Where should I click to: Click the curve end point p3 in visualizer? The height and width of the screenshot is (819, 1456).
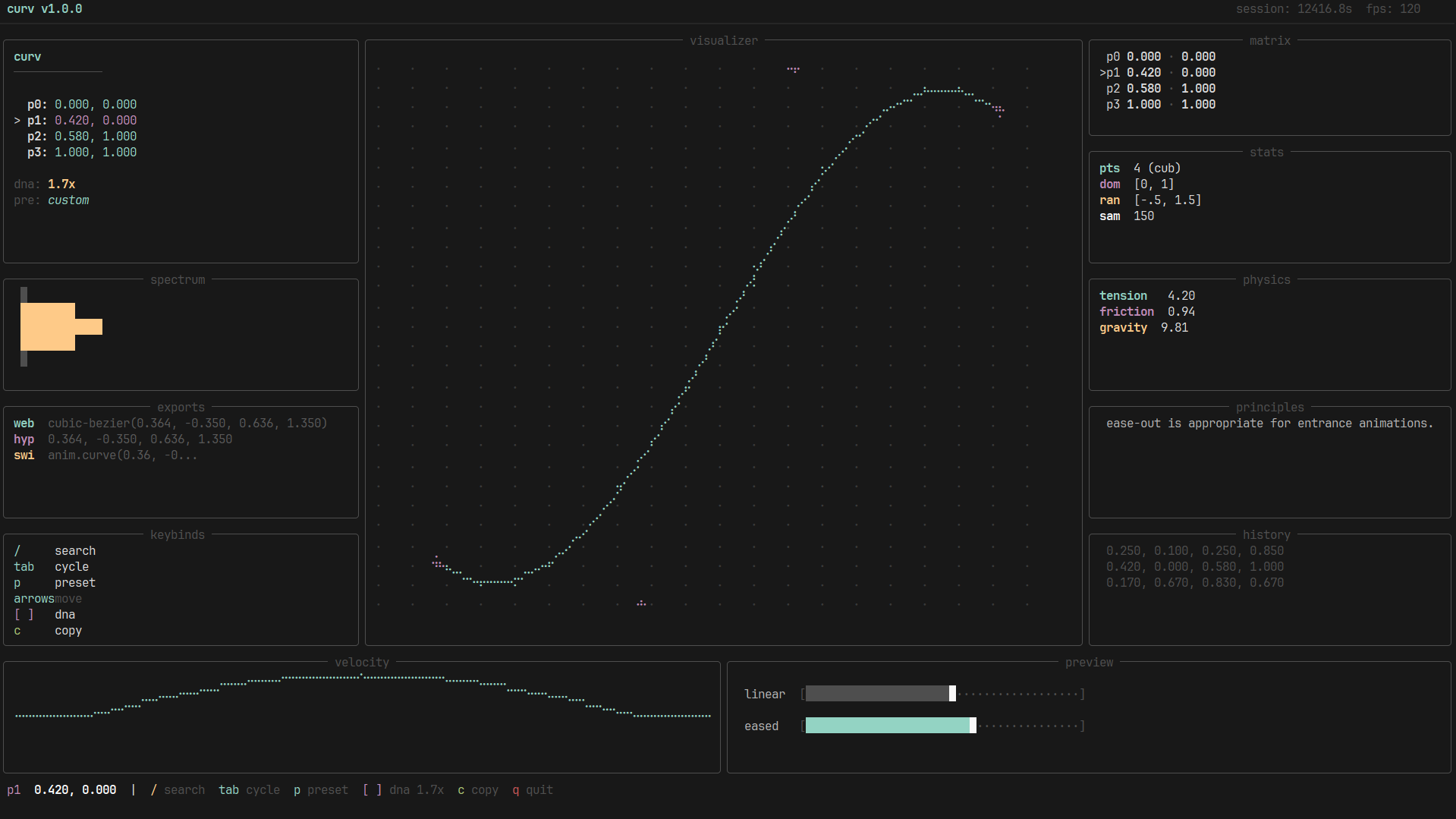(x=999, y=111)
